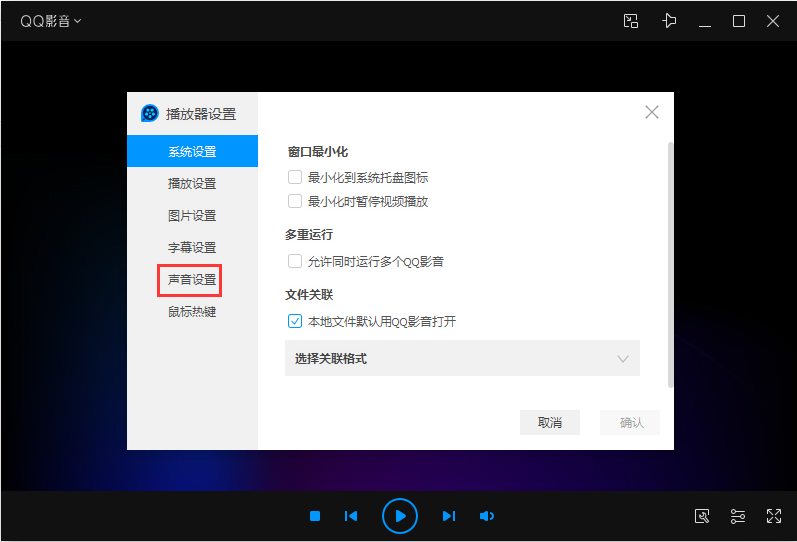The image size is (797, 542).
Task: Click the QQ影音 logo in settings dialog
Action: click(150, 113)
